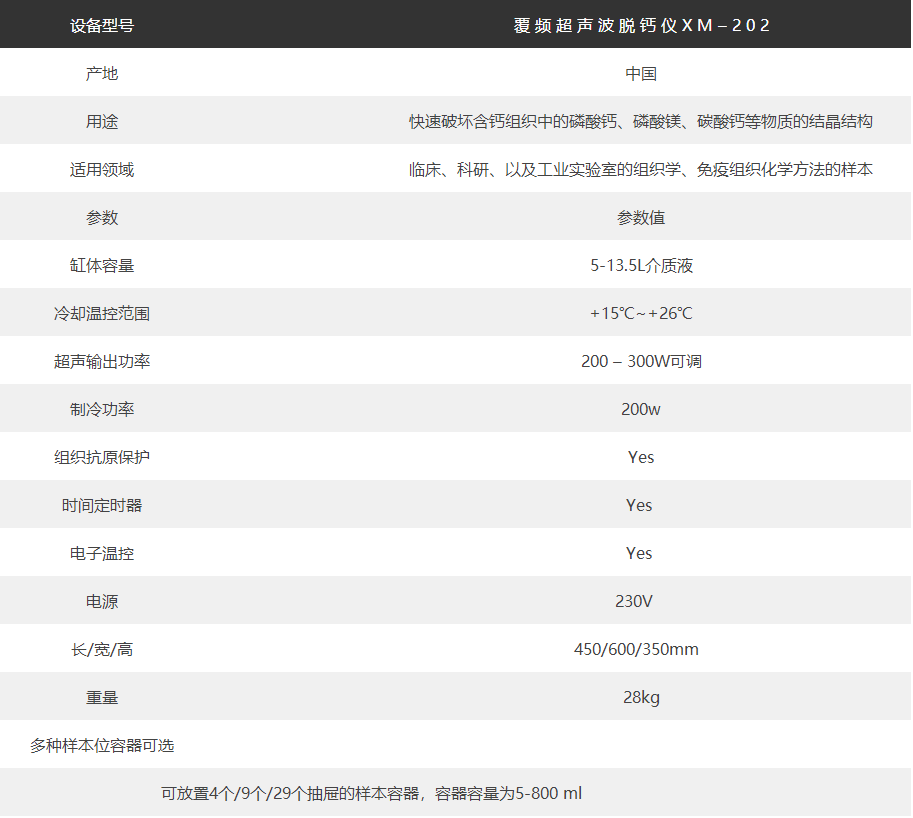
Task: Click the dimensions value "450/600/350mm"
Action: pos(636,650)
